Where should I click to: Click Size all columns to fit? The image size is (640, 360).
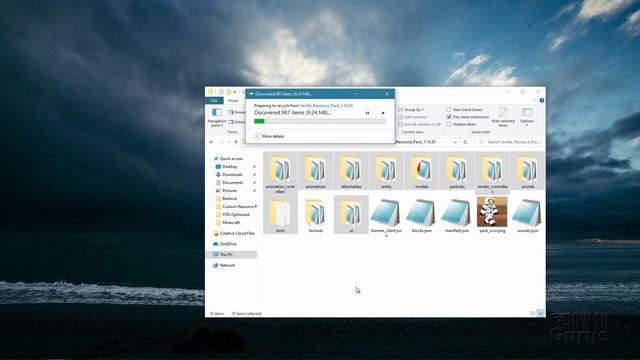pos(420,124)
